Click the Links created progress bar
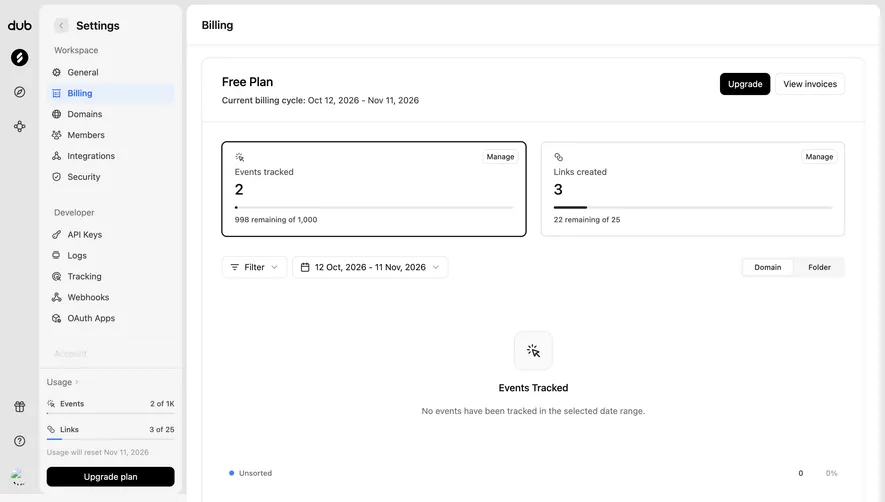 point(693,208)
